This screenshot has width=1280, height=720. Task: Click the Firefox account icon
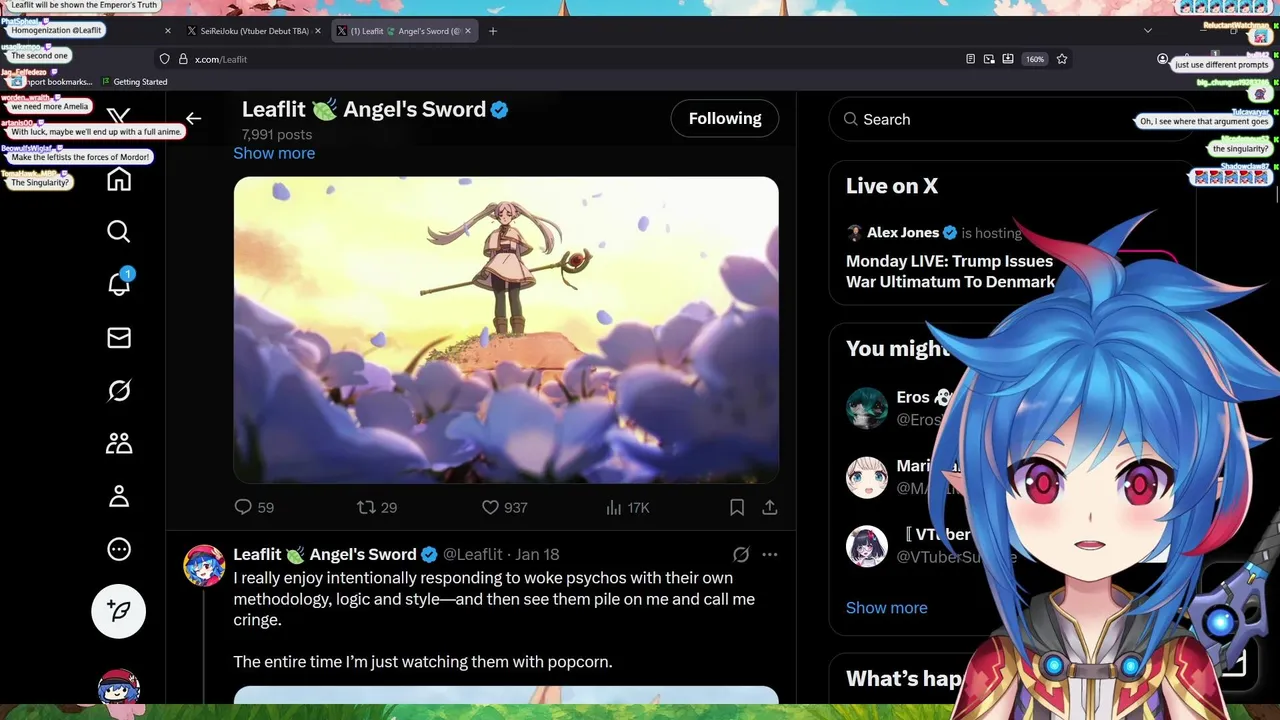coord(1162,59)
